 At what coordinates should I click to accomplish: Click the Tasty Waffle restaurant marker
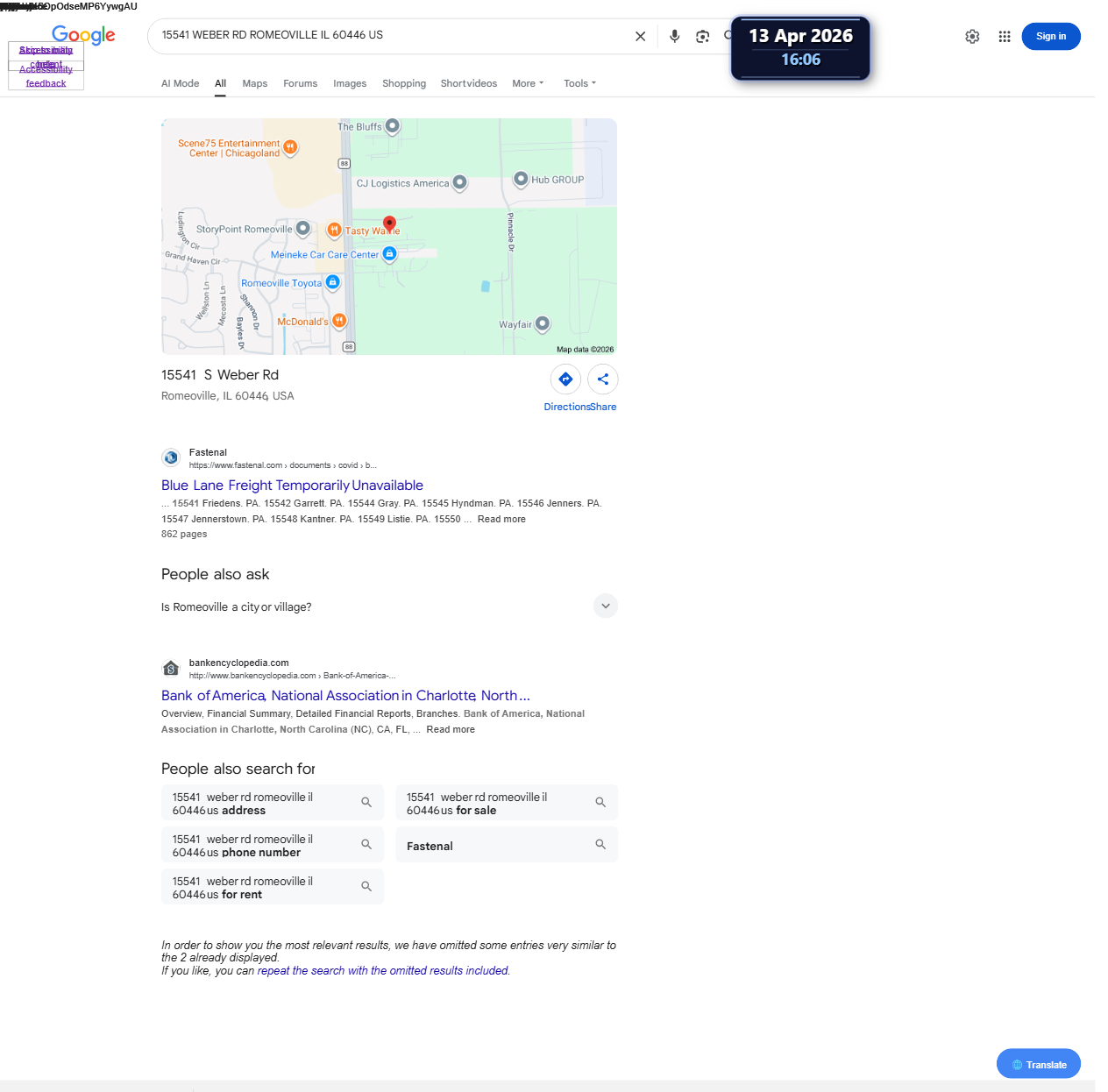[x=334, y=230]
